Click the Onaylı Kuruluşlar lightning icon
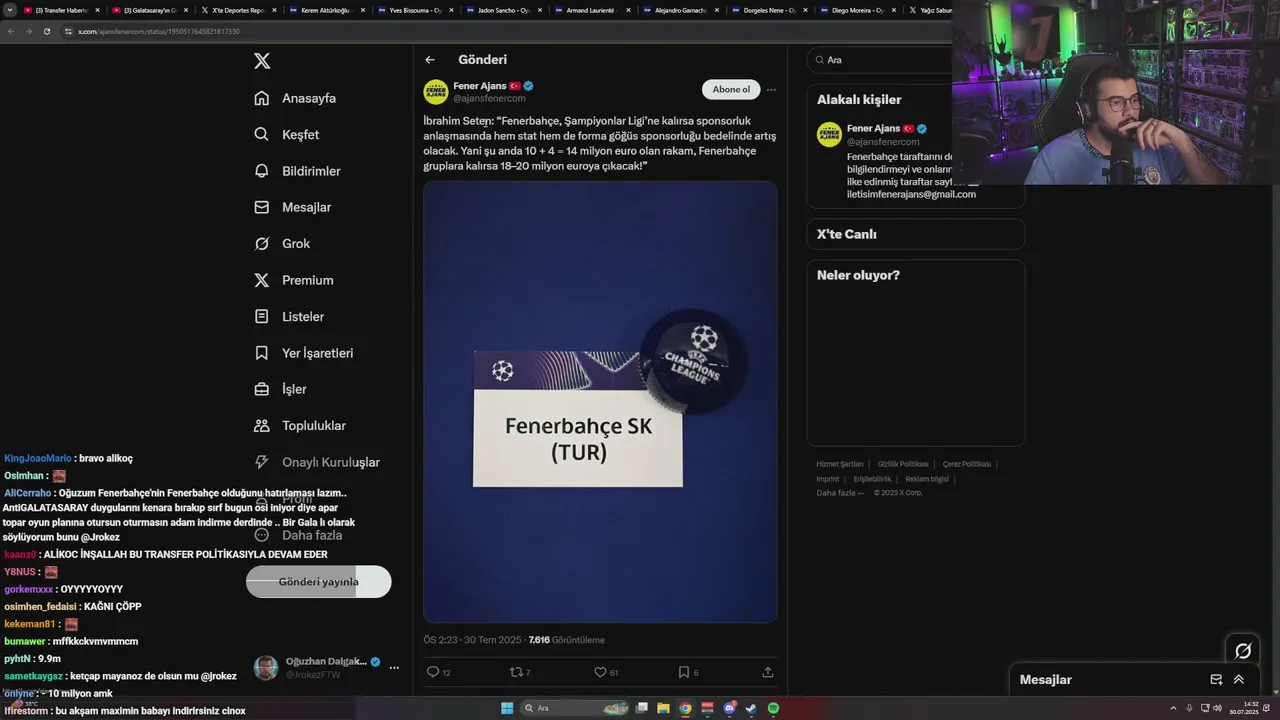This screenshot has height=720, width=1280. pyautogui.click(x=262, y=462)
